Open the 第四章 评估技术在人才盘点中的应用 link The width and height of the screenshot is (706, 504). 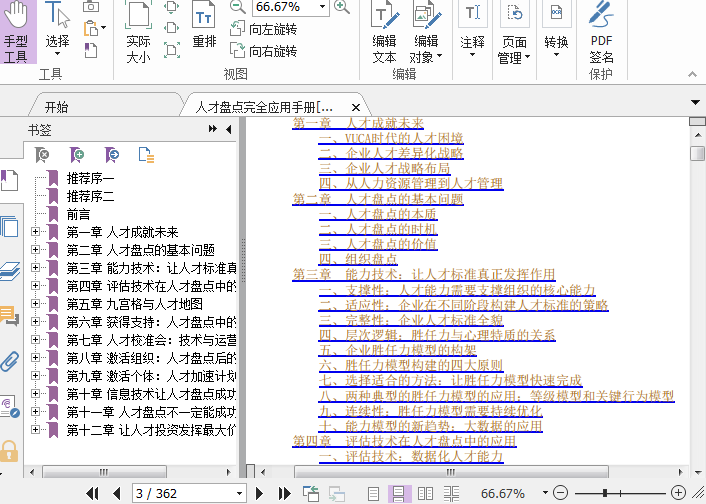click(404, 441)
